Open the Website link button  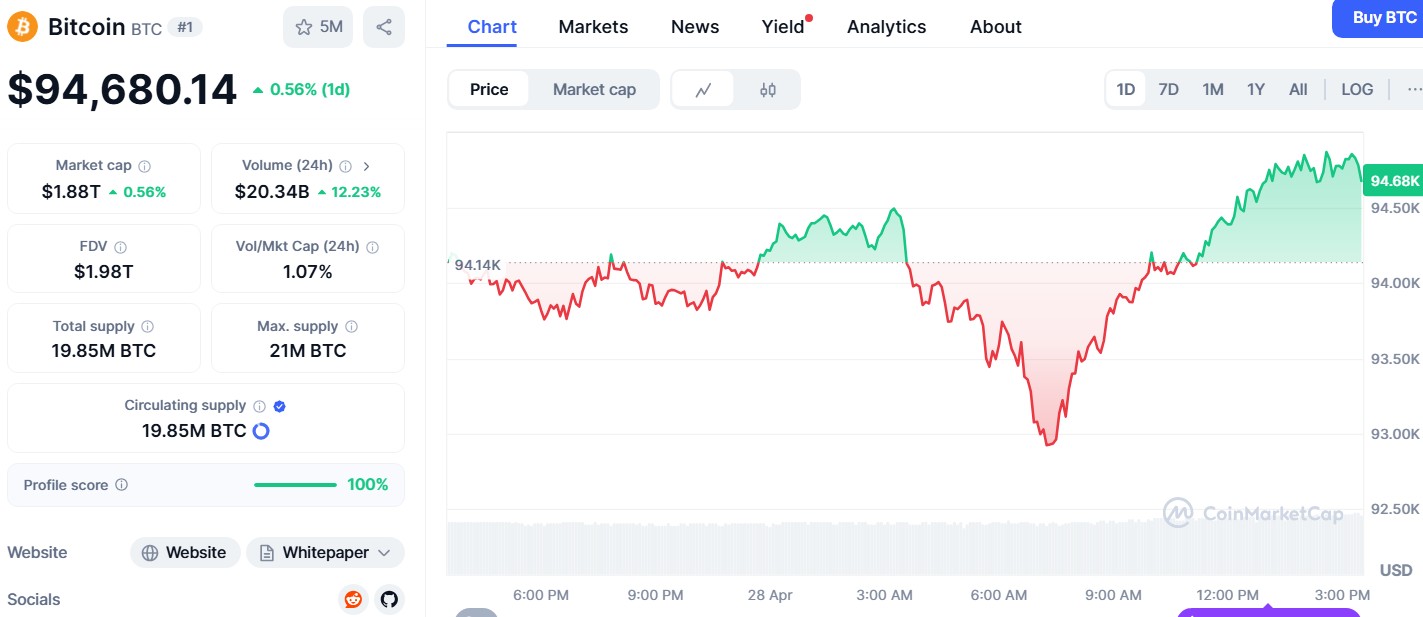pyautogui.click(x=185, y=552)
